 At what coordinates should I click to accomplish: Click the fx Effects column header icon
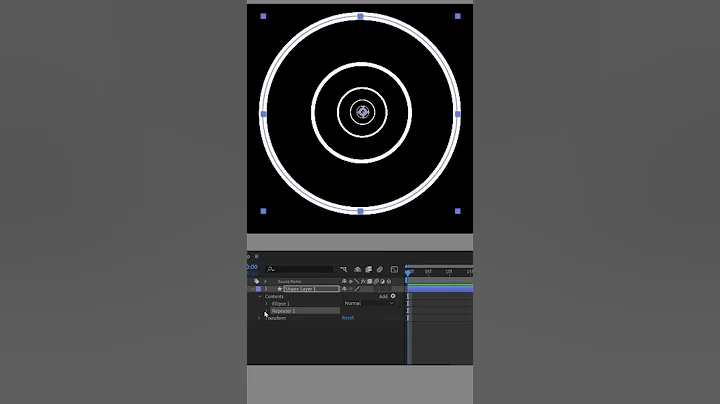coord(363,281)
